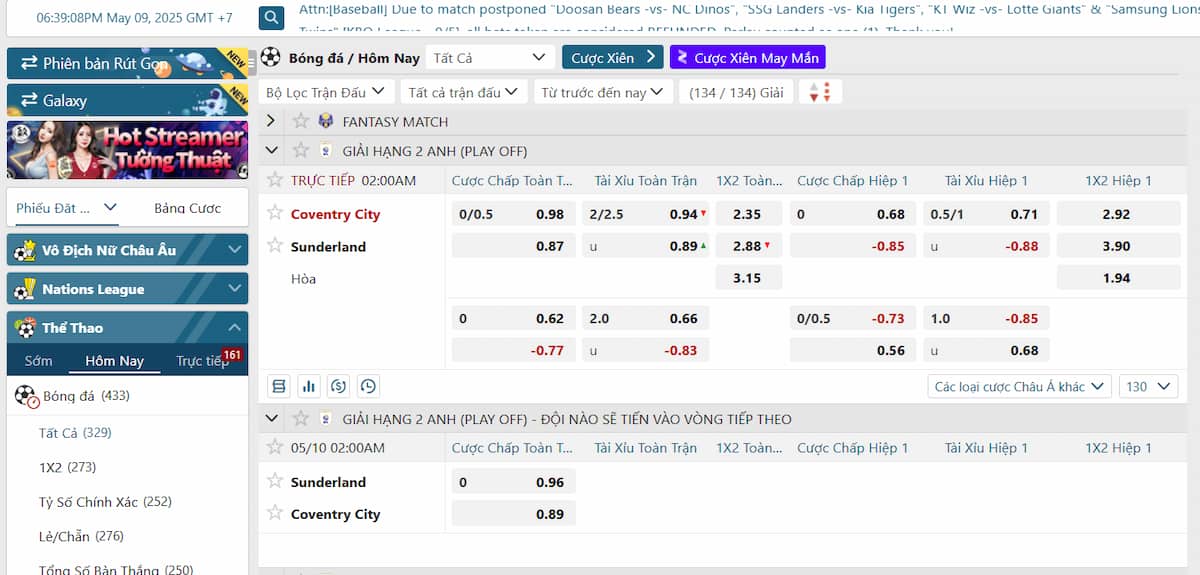Toggle the star beside TRỰC TIẾP 02:00AM
Image resolution: width=1200 pixels, height=575 pixels.
275,180
